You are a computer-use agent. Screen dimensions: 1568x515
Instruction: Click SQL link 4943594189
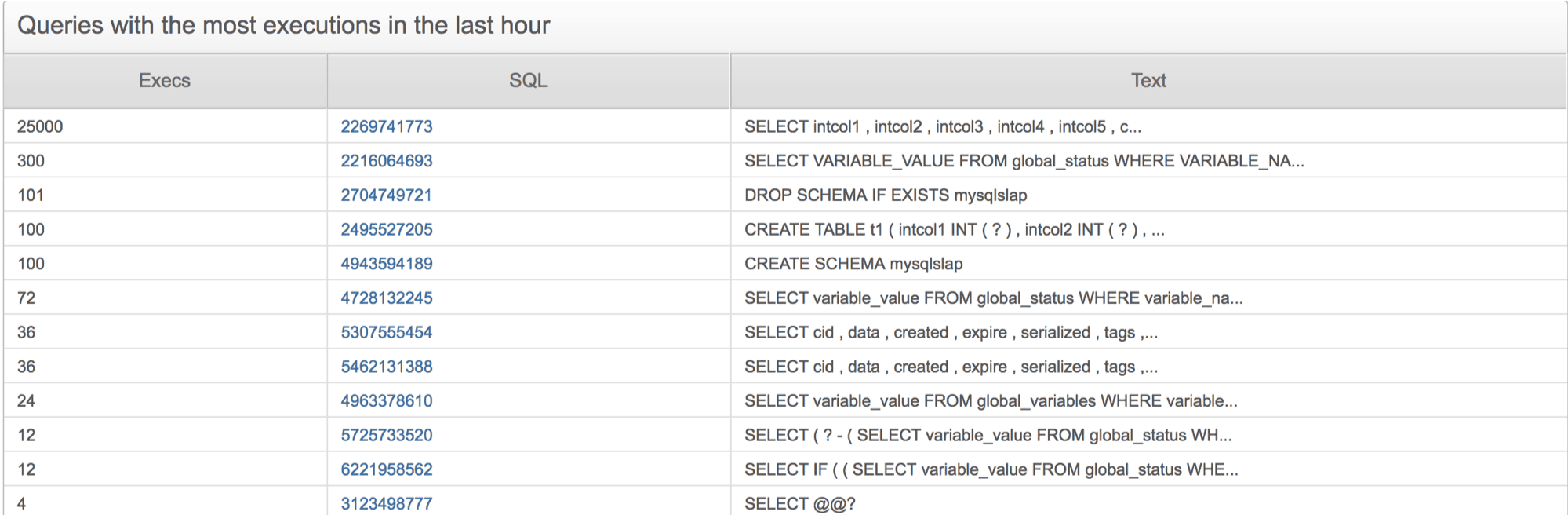[x=386, y=264]
